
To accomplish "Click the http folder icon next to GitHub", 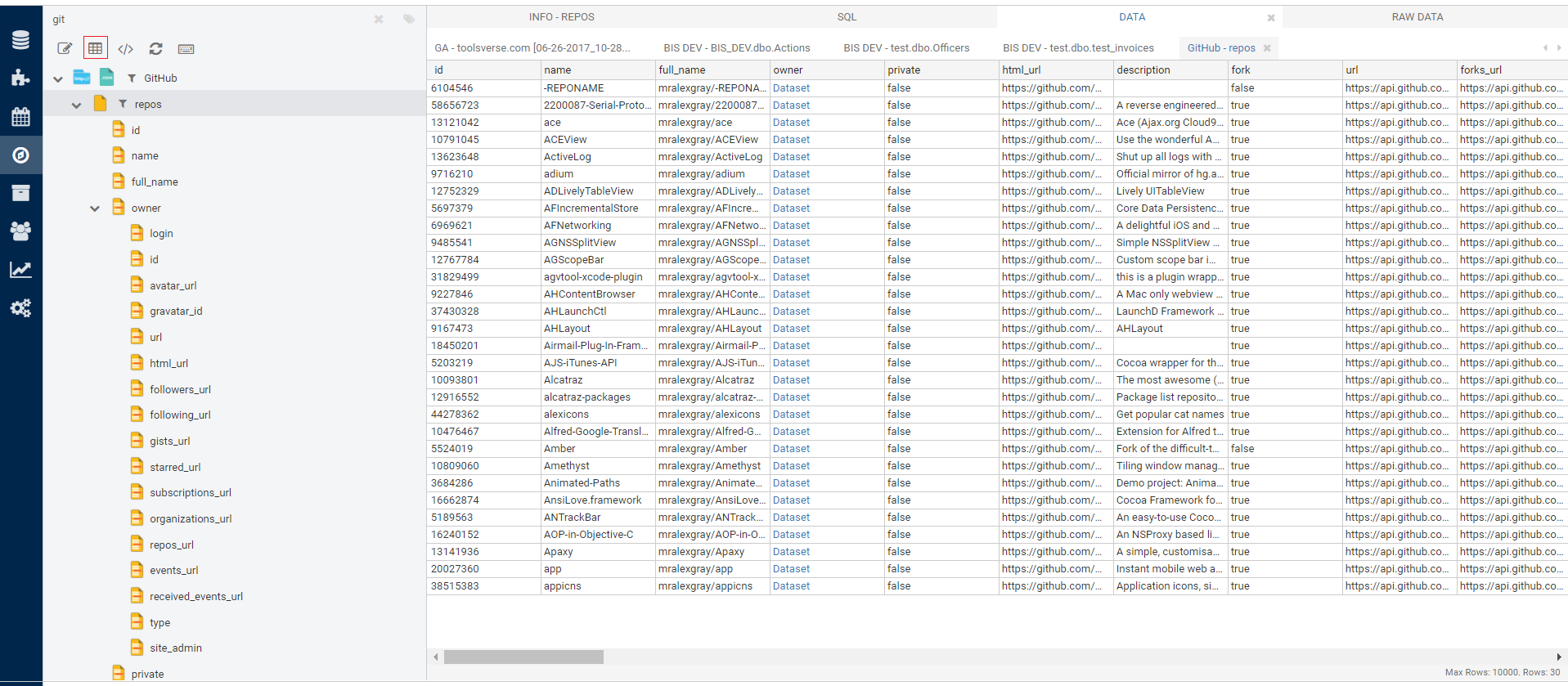I will tap(82, 77).
